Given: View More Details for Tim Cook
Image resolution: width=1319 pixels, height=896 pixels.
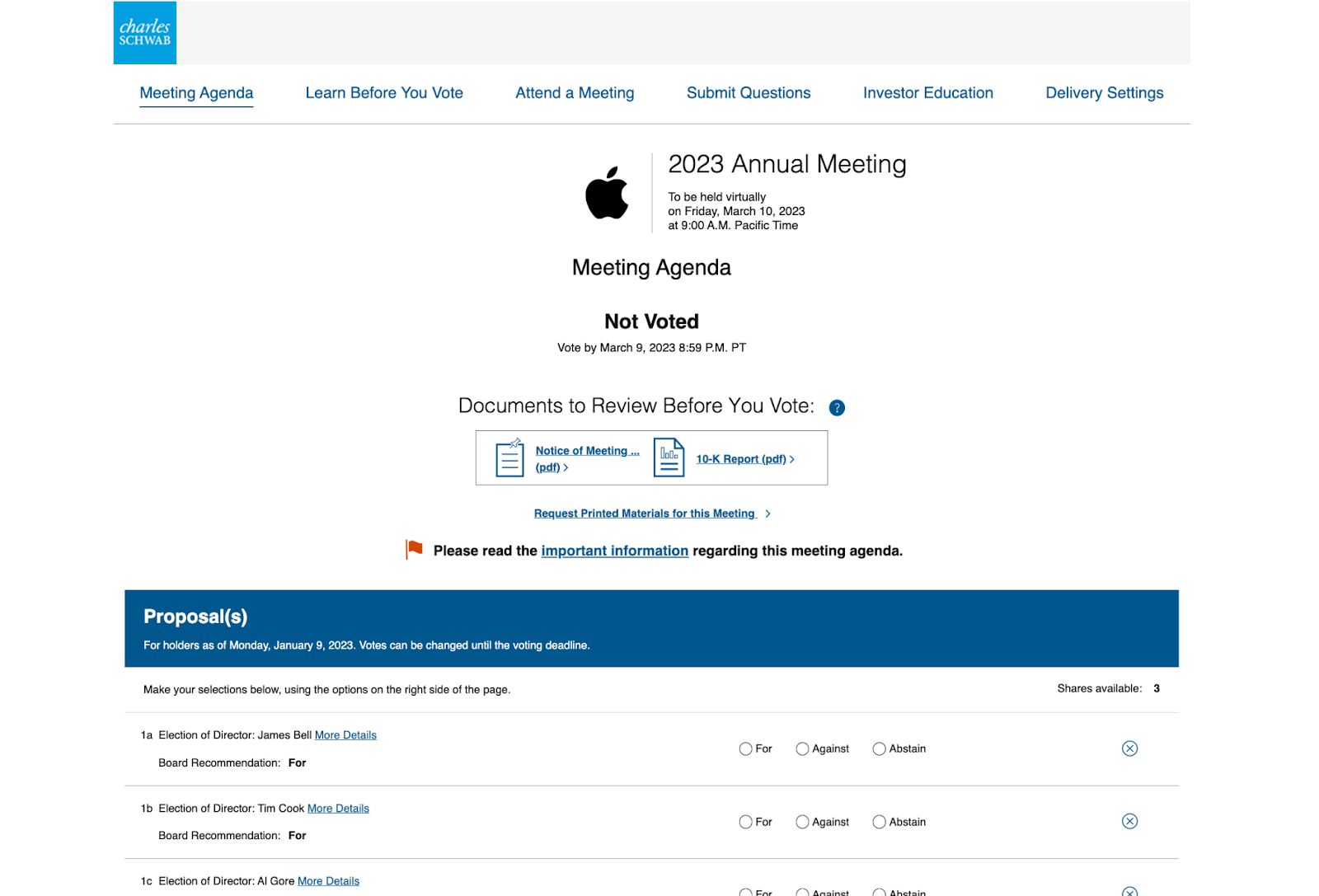Looking at the screenshot, I should coord(338,809).
